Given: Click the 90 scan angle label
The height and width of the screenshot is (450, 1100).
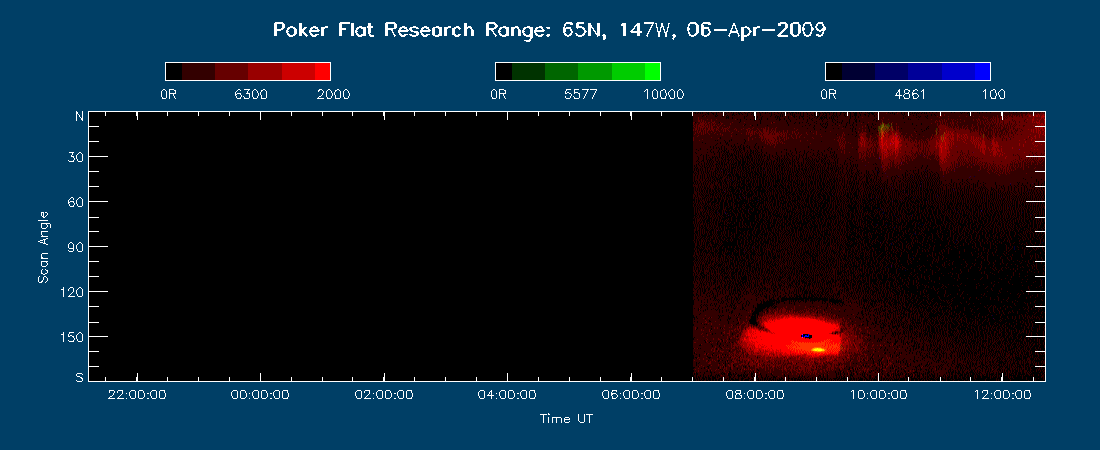Looking at the screenshot, I should [74, 246].
